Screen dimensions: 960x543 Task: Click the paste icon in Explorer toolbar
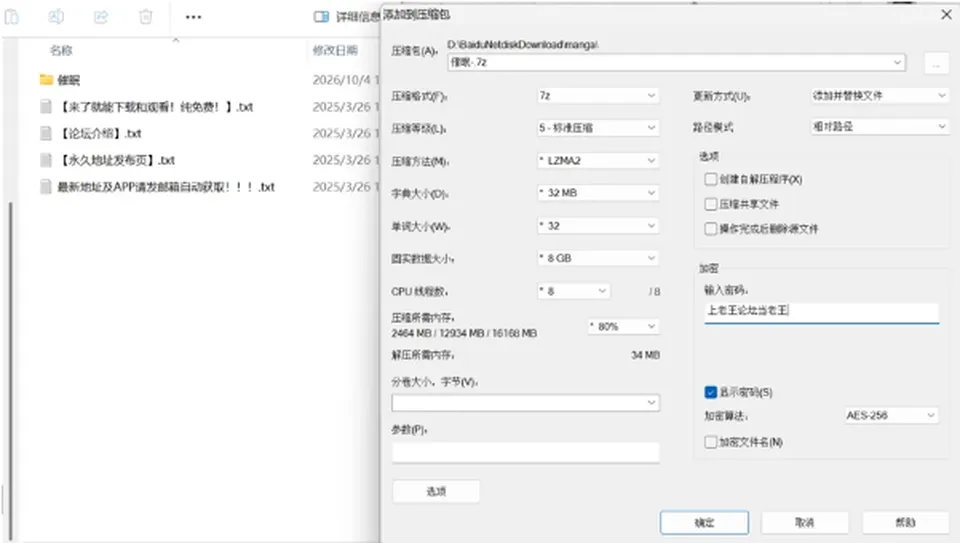[x=12, y=17]
